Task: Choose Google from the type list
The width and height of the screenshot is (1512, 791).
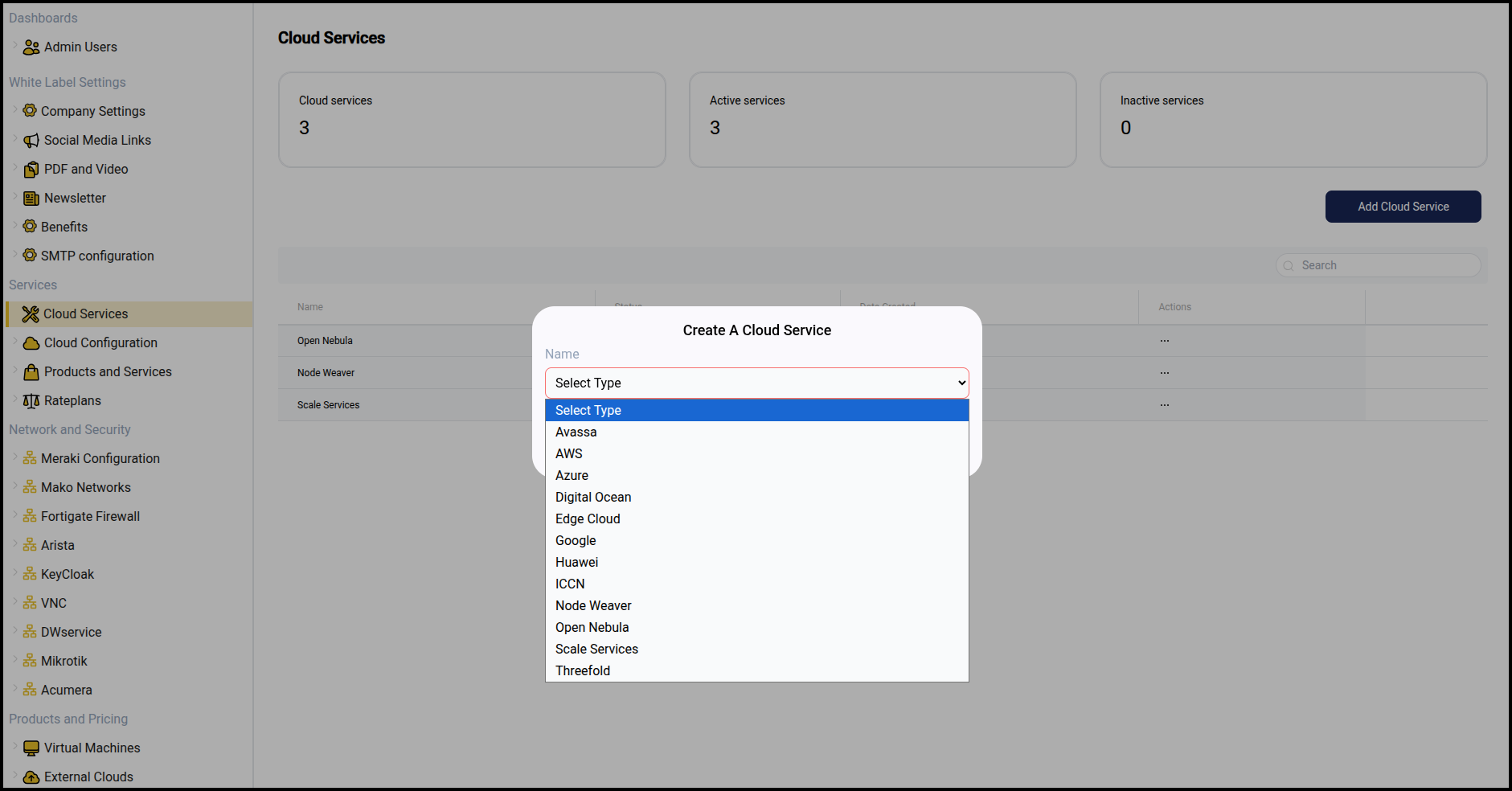Action: [757, 541]
